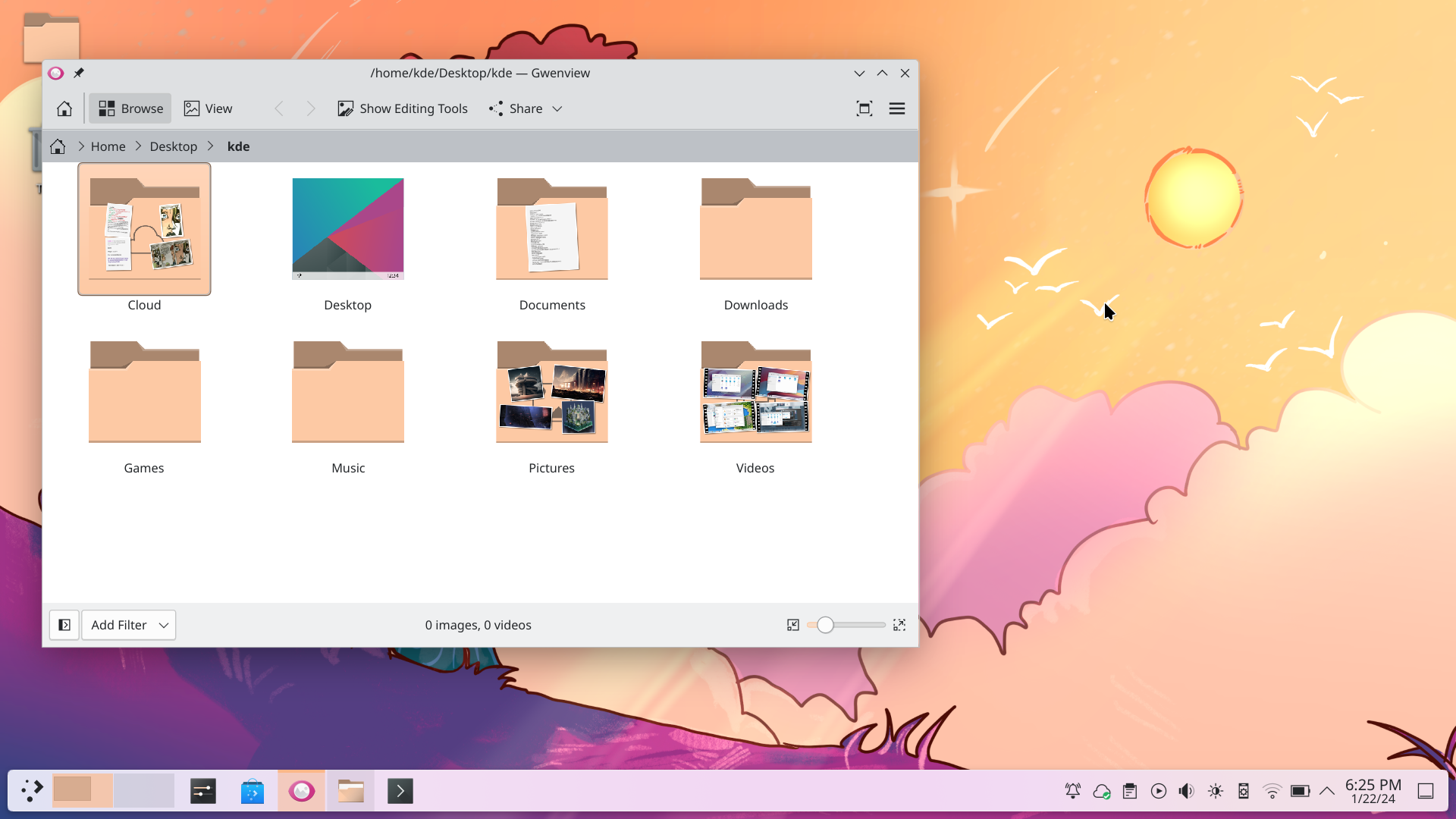Click the home start page icon
This screenshot has height=819, width=1456.
tap(64, 108)
